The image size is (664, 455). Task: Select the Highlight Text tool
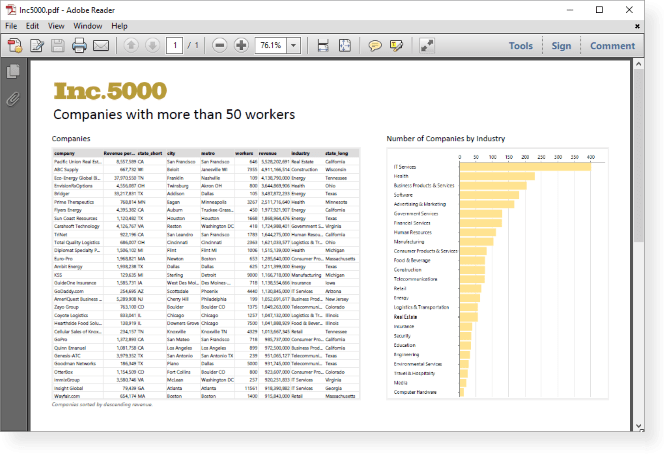pyautogui.click(x=396, y=45)
